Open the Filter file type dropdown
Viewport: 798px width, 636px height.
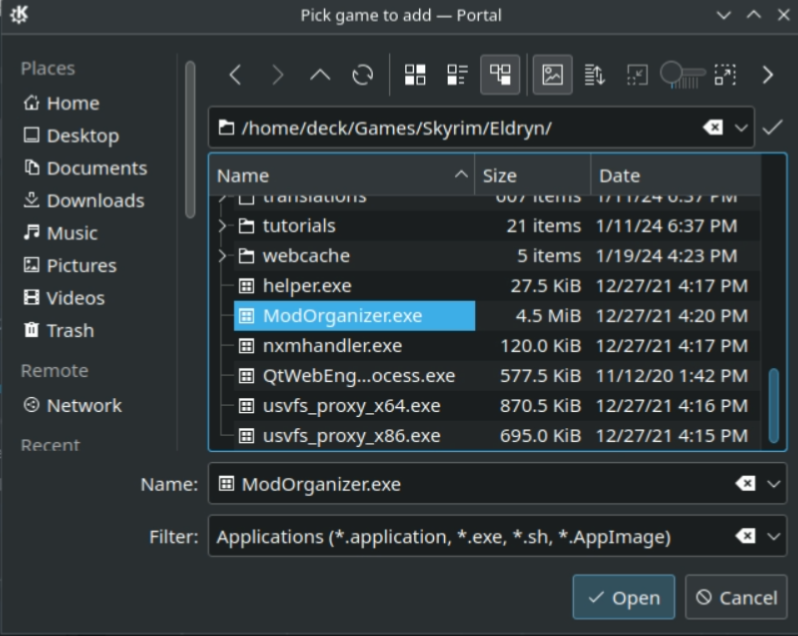click(x=774, y=537)
